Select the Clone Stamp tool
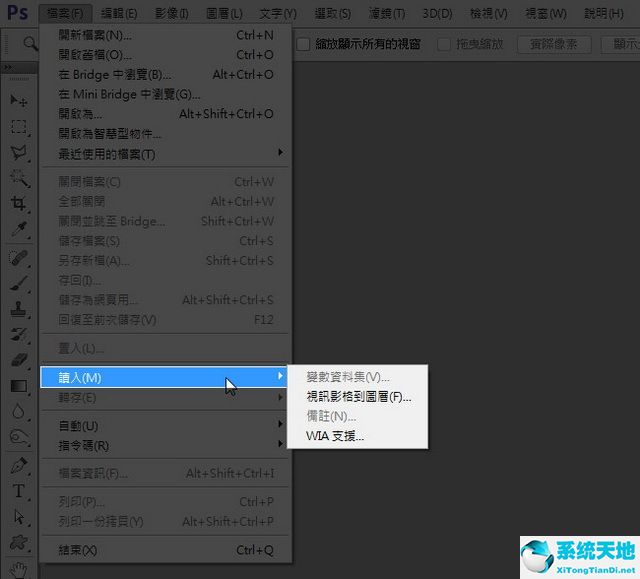Viewport: 640px width, 579px height. 18,309
